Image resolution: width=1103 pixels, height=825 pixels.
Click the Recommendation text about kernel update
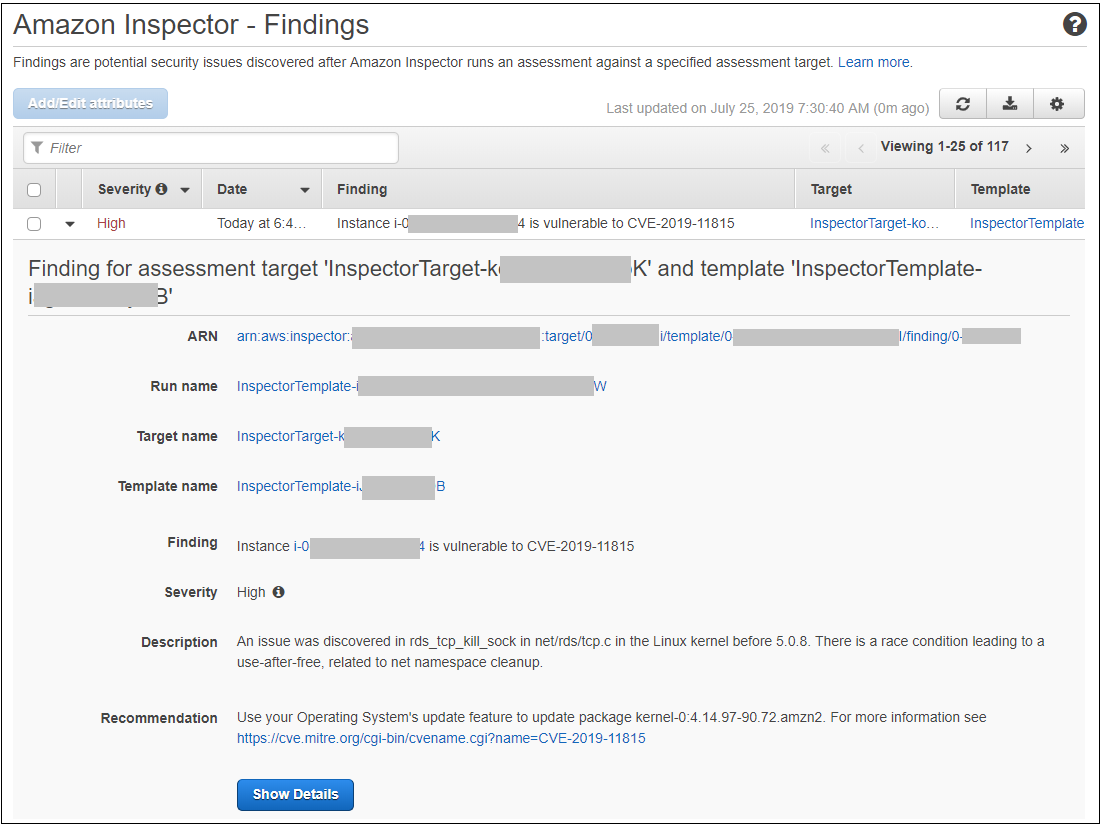click(611, 717)
